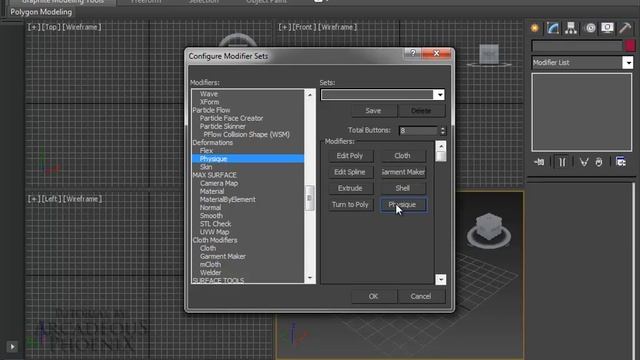Image resolution: width=640 pixels, height=360 pixels.
Task: Select PFlow Collision Shape (WSM)
Action: click(x=247, y=135)
